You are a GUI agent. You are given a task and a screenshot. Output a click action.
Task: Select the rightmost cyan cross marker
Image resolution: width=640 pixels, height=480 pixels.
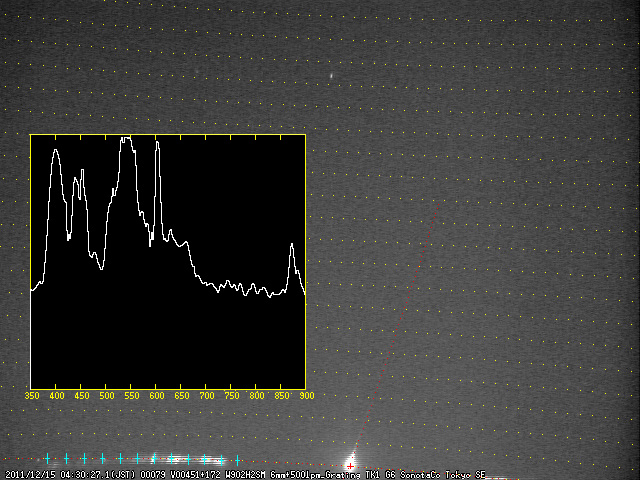236,460
